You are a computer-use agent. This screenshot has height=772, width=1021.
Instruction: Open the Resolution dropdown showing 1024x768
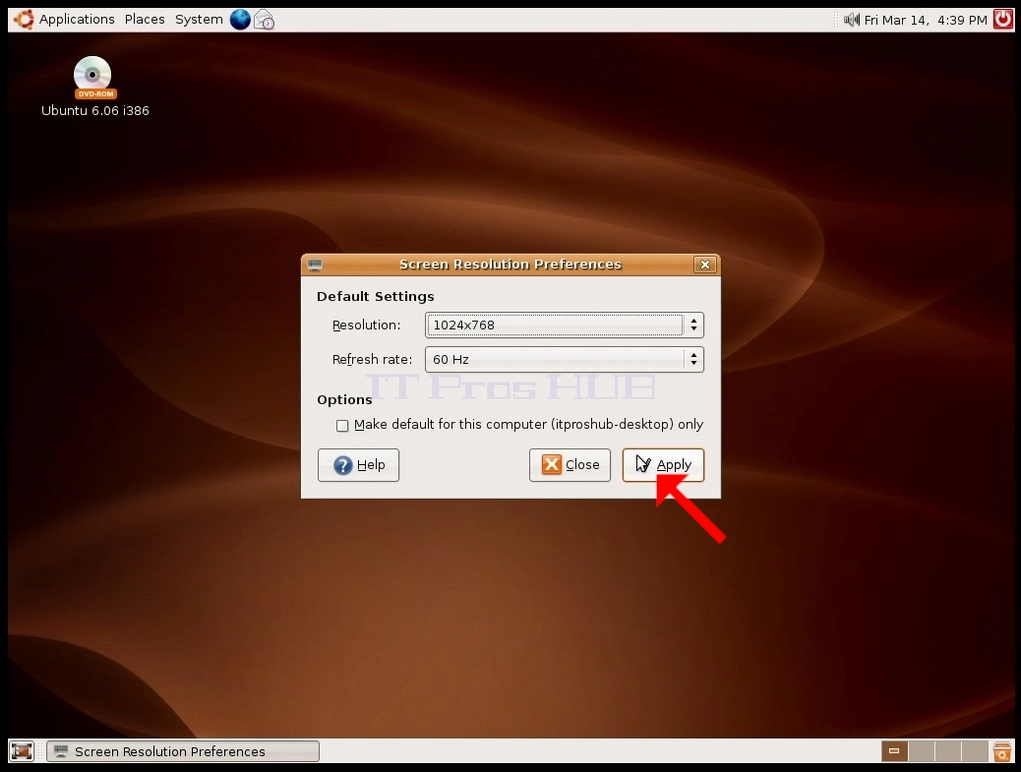tap(564, 325)
